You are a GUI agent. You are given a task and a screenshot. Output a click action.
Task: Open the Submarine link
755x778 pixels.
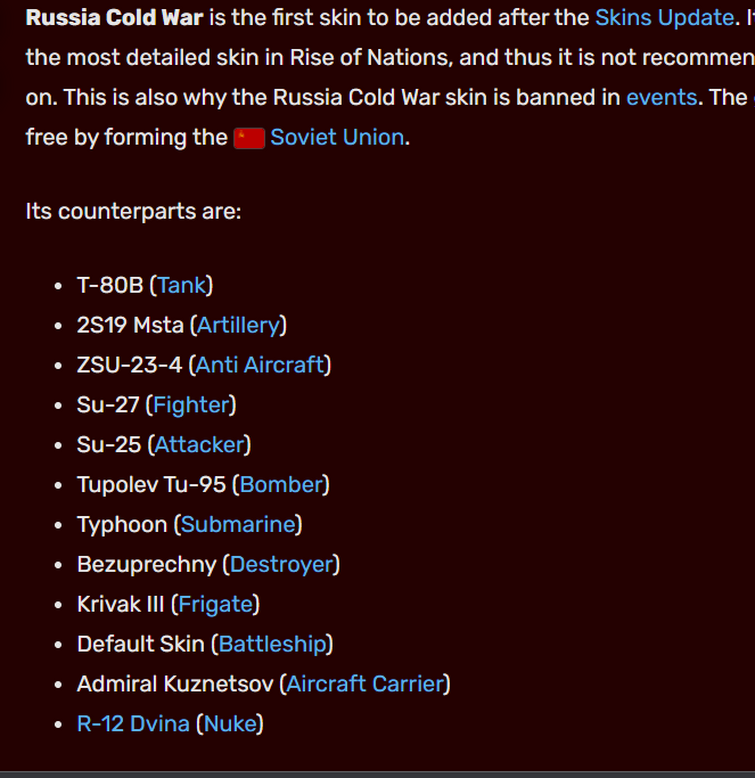coord(239,524)
